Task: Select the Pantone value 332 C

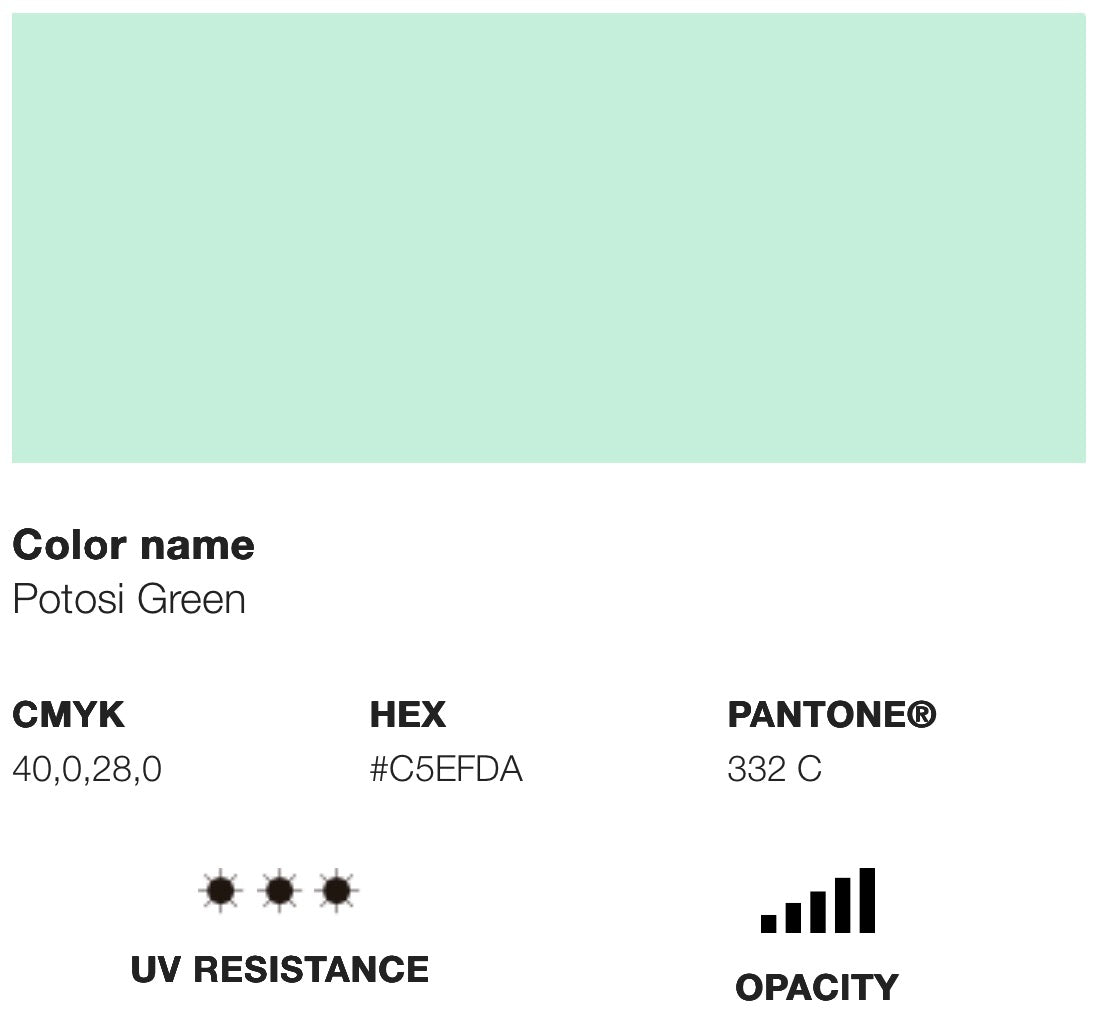Action: tap(774, 769)
